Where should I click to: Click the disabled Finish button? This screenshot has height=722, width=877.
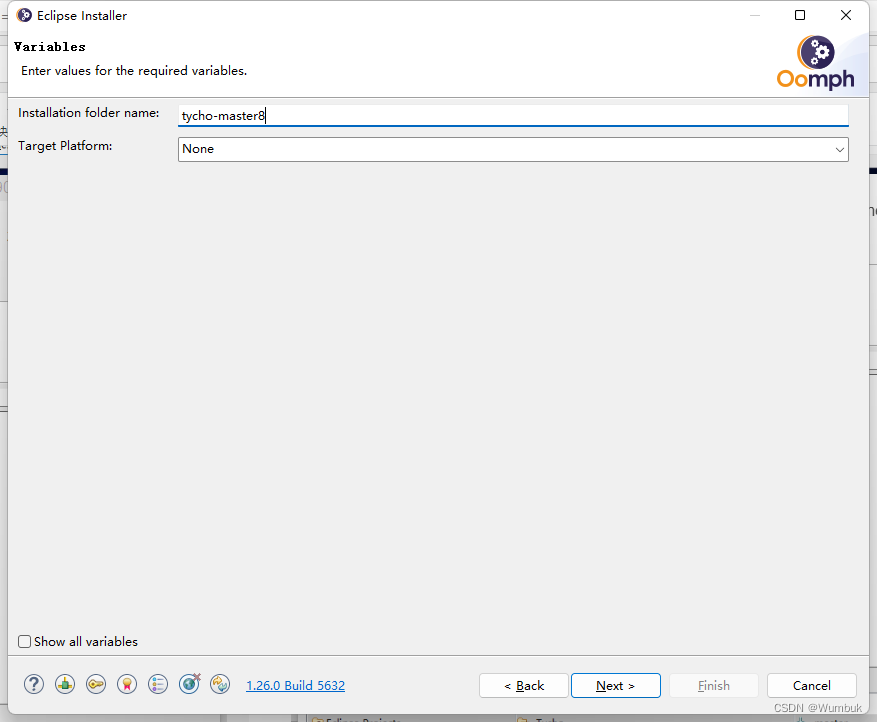pos(714,686)
